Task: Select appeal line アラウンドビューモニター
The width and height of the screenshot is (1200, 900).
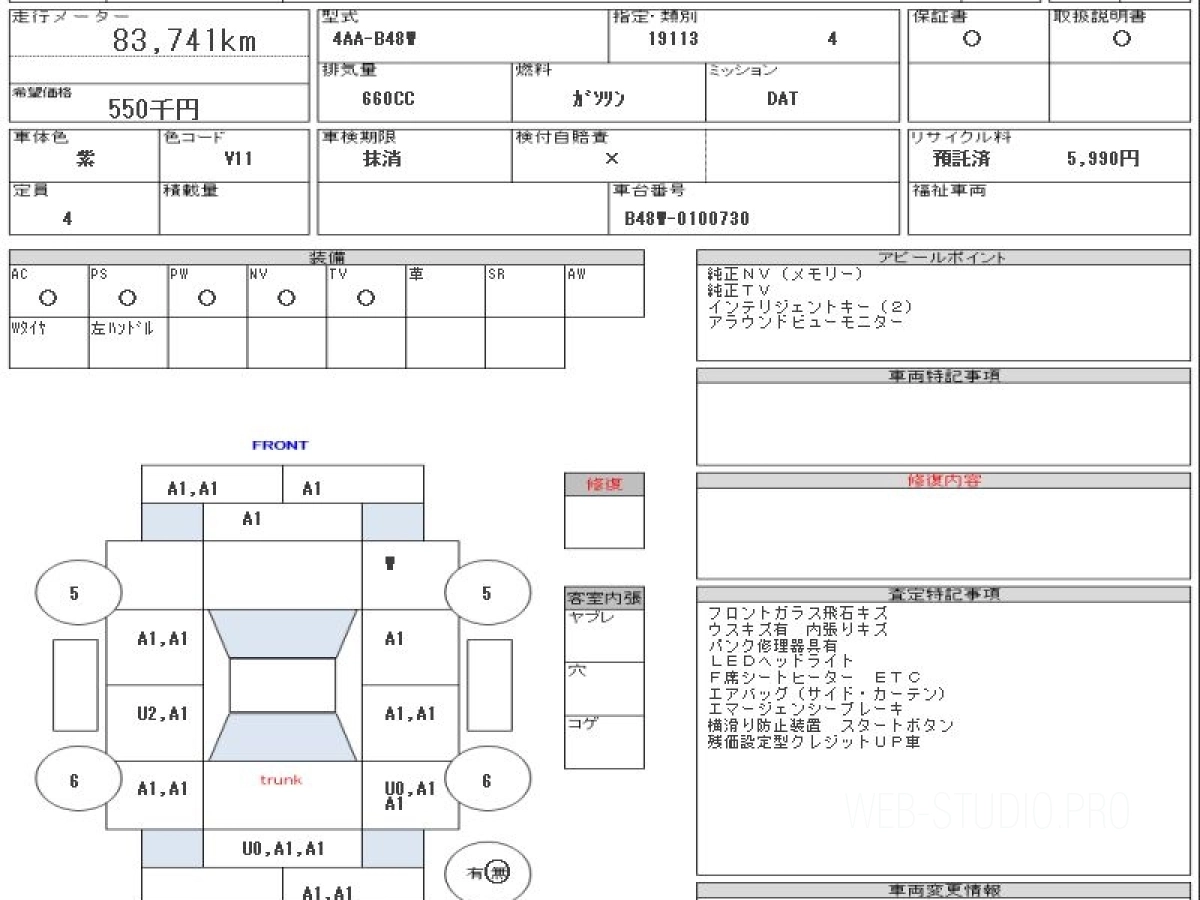Action: [805, 322]
